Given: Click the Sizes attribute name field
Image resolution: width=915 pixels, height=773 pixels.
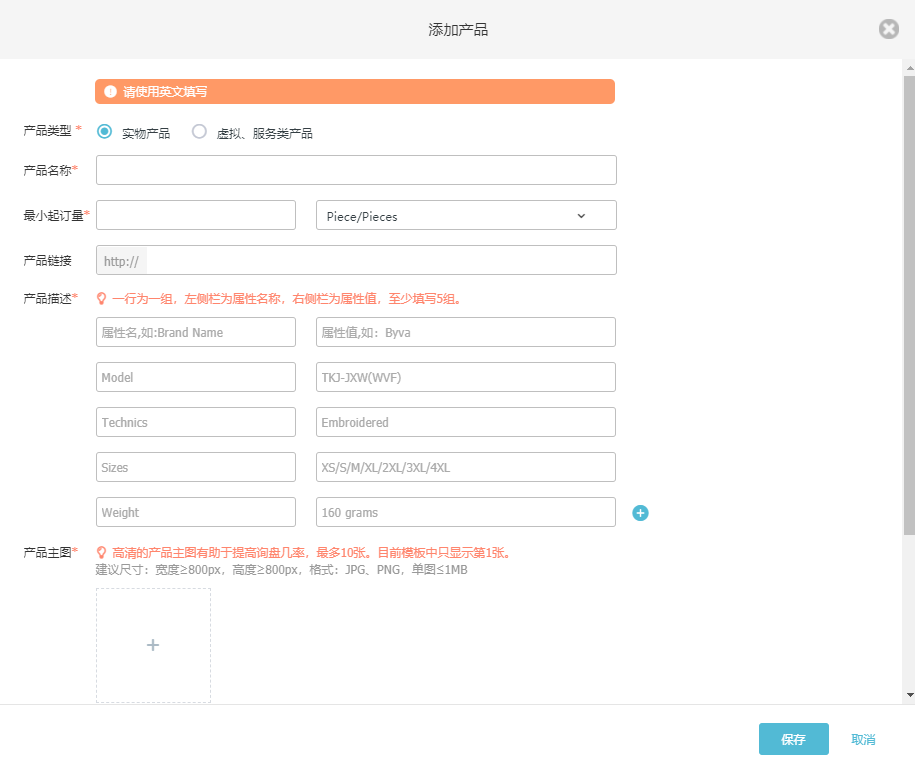Looking at the screenshot, I should pyautogui.click(x=196, y=467).
